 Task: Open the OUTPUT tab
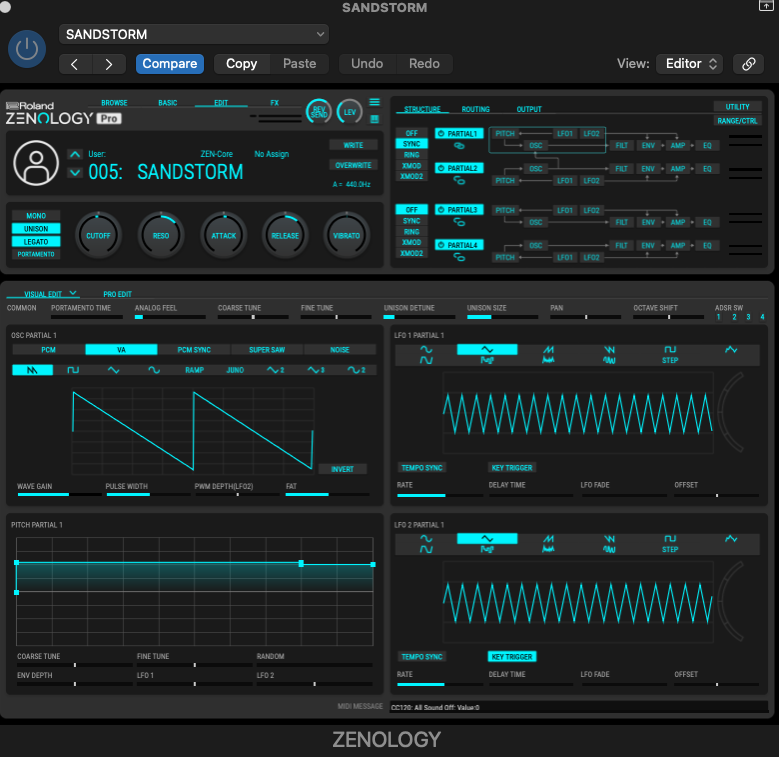[x=529, y=109]
